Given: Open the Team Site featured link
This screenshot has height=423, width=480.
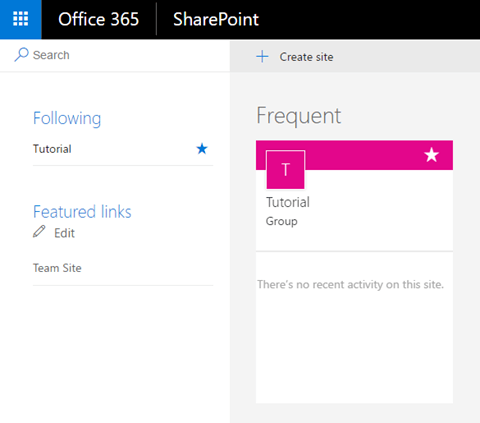Looking at the screenshot, I should (57, 268).
